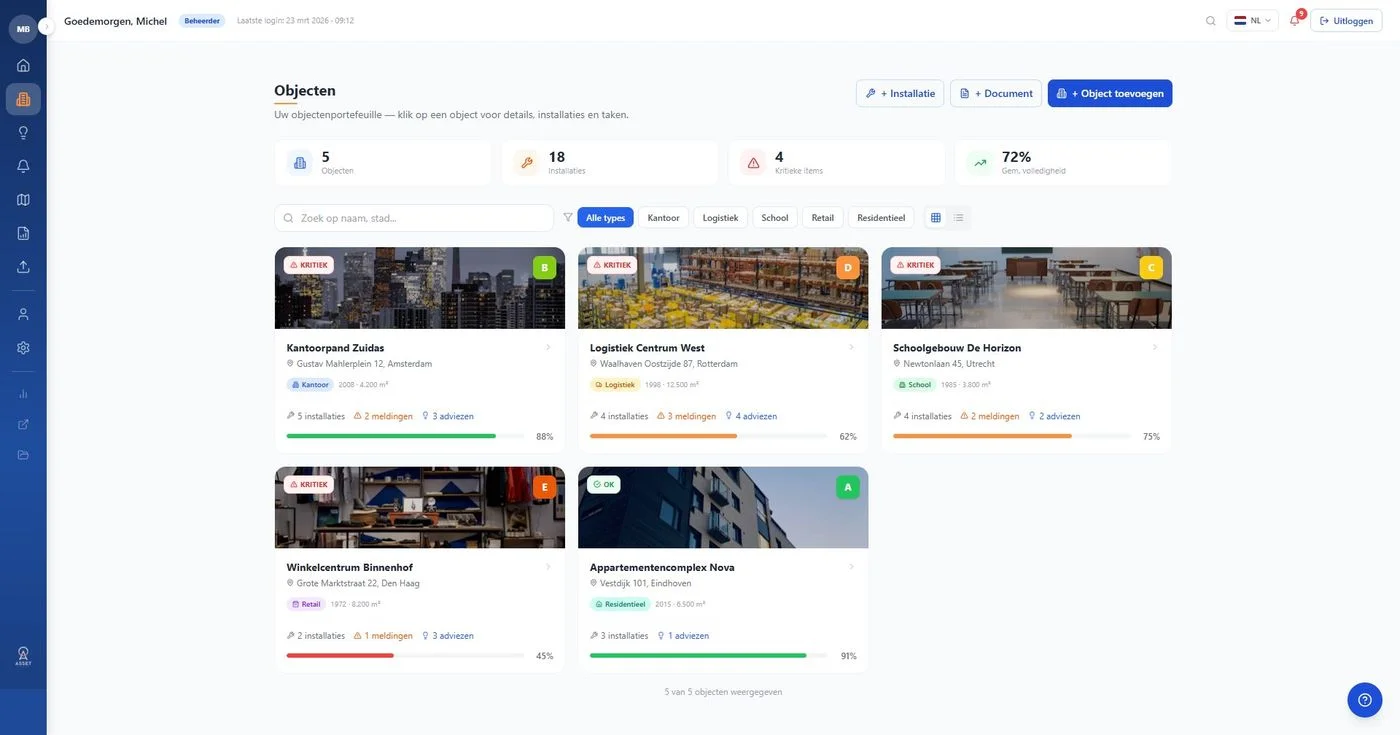The height and width of the screenshot is (735, 1400).
Task: Switch to list view layout
Action: click(958, 218)
